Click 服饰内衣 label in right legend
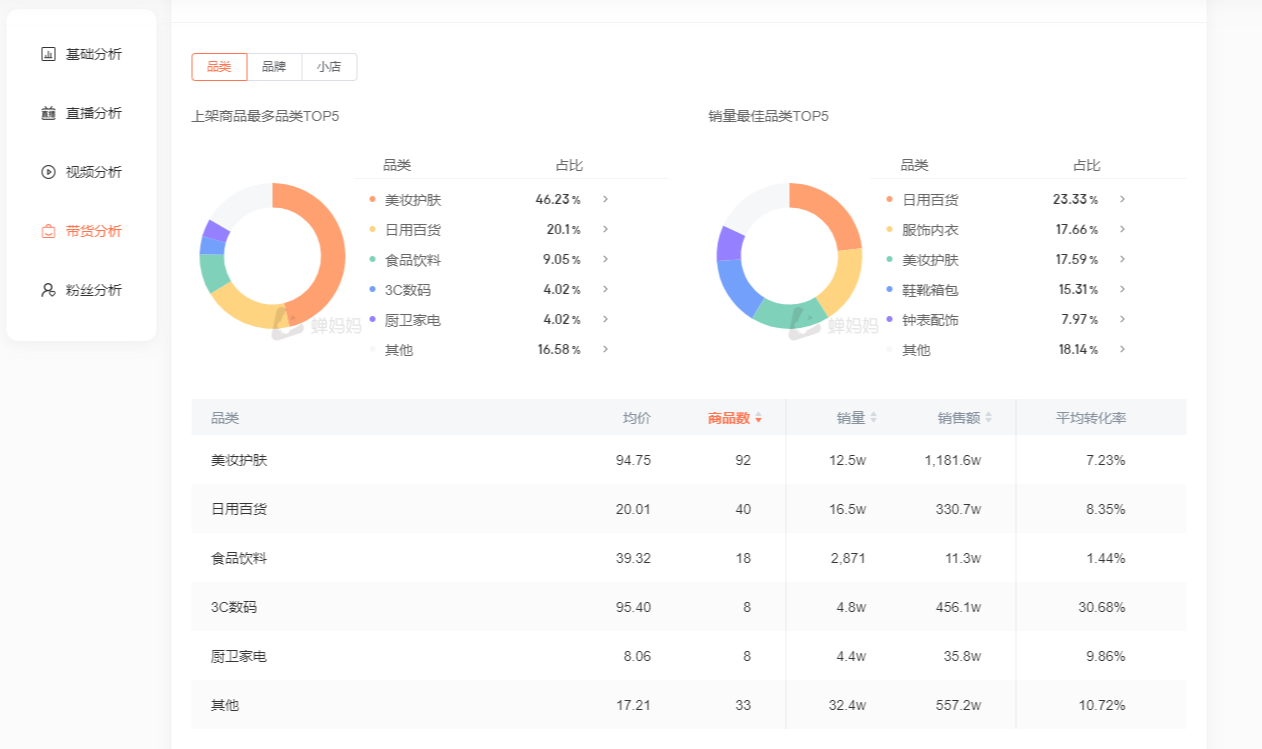Viewport: 1262px width, 749px height. (x=930, y=230)
